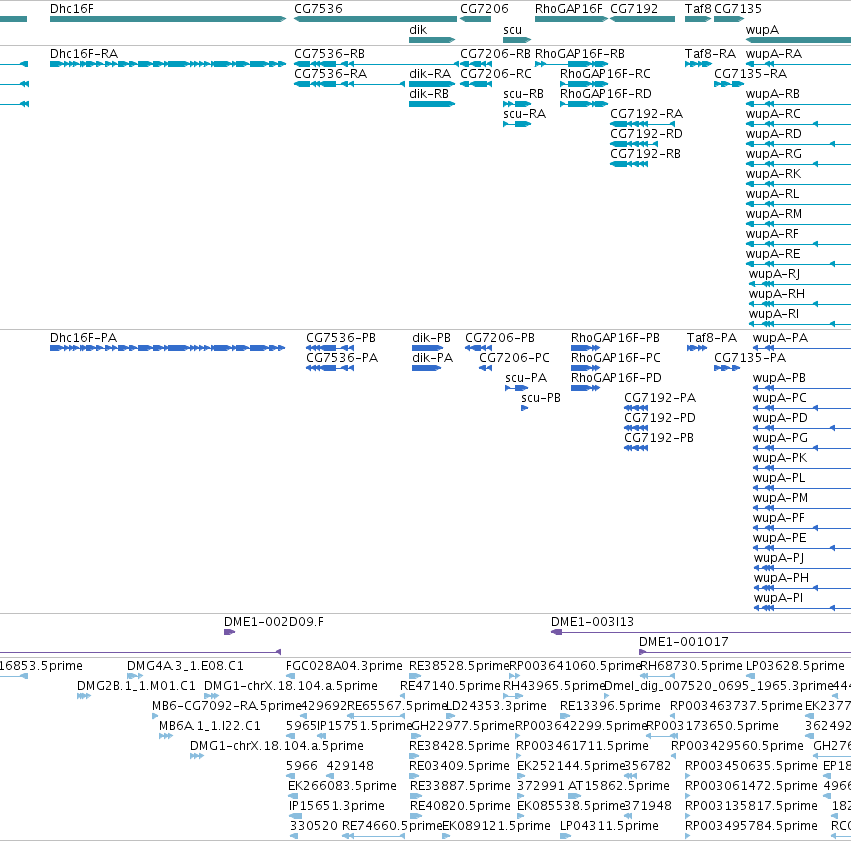851x841 pixels.
Task: Click transcript CG7192-RD
Action: coord(634,144)
